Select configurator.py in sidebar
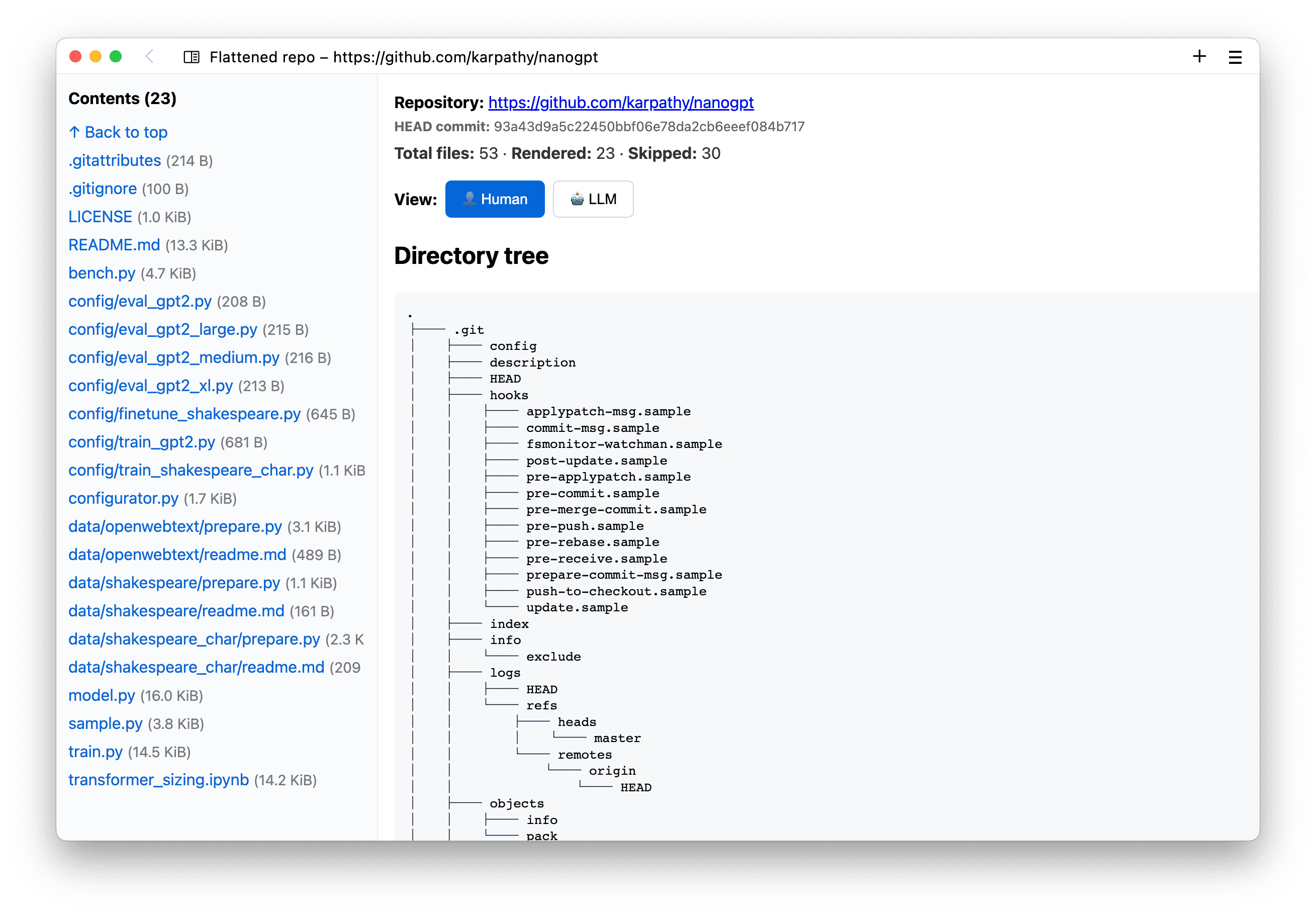Viewport: 1316px width, 915px height. [123, 498]
